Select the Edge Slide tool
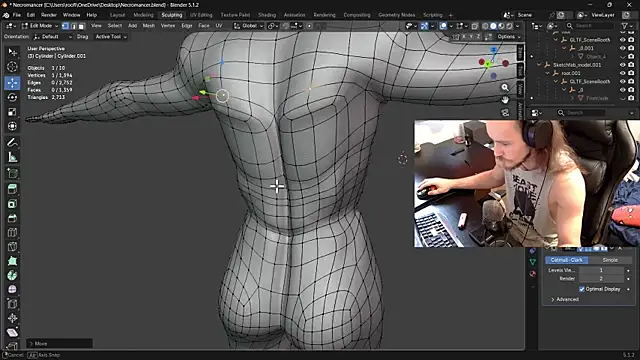Viewport: 640px width, 360px height. [12, 304]
